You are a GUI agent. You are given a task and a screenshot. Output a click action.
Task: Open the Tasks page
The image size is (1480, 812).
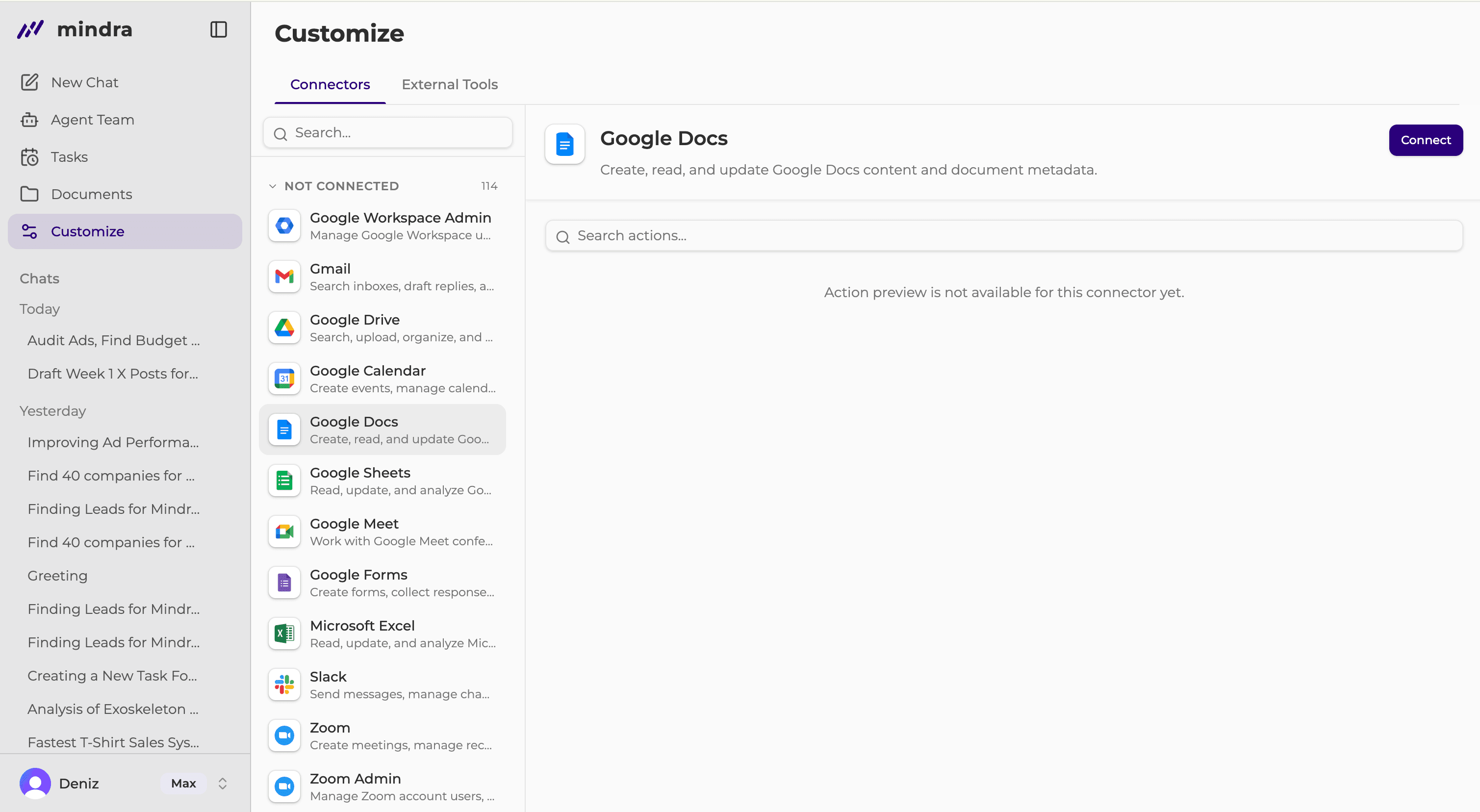pyautogui.click(x=125, y=157)
